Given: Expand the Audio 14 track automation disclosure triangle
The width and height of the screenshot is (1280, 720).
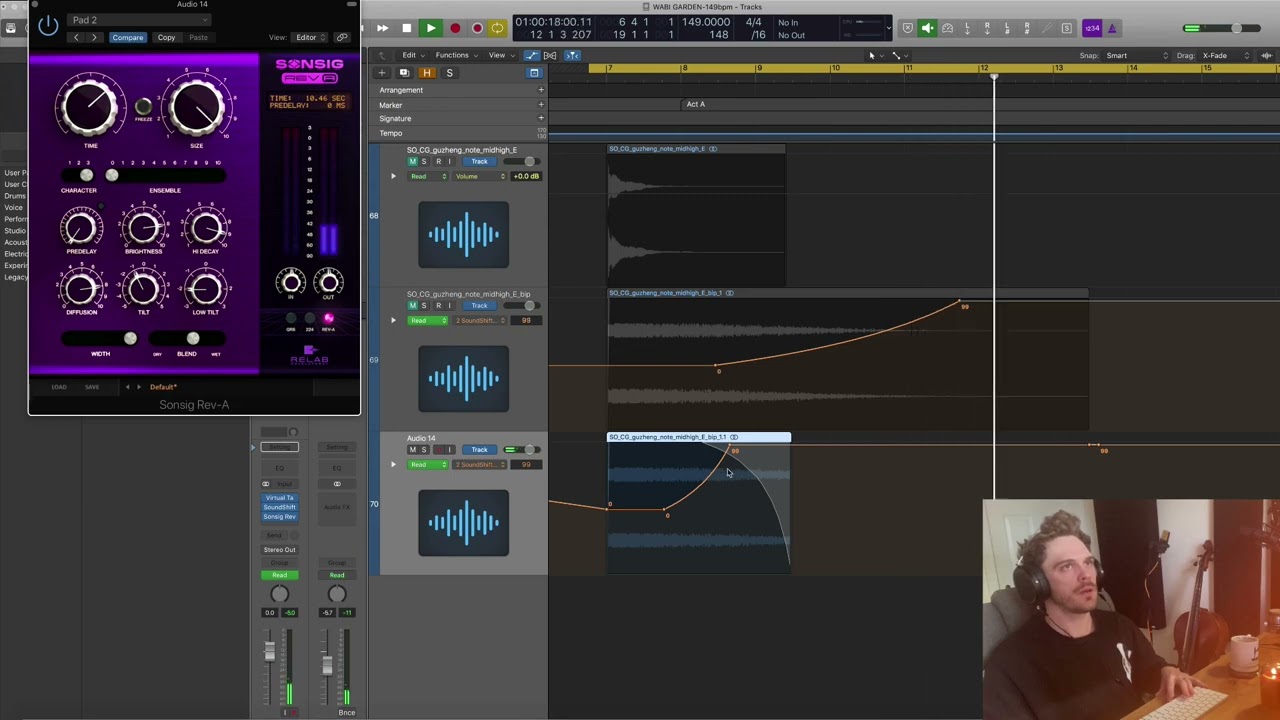Looking at the screenshot, I should click(x=393, y=464).
